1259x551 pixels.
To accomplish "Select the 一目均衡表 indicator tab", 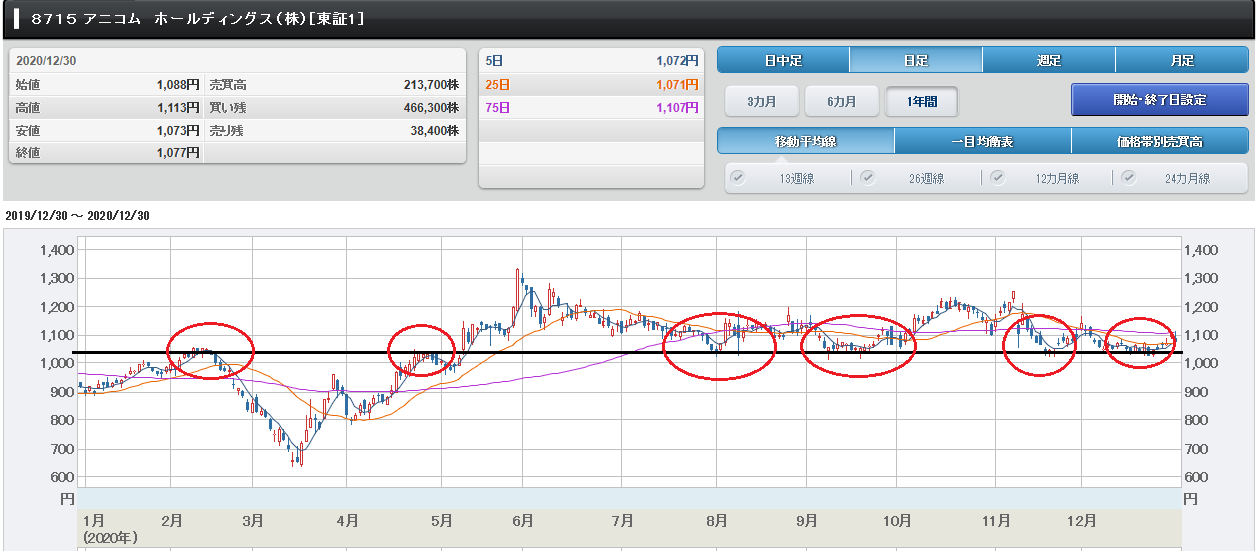I will [983, 141].
